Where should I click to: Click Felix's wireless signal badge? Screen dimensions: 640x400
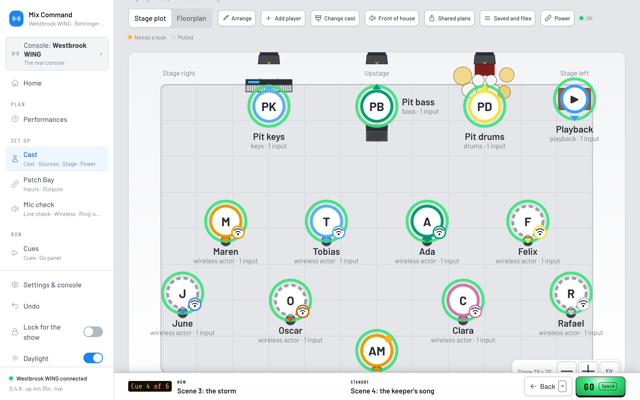tap(540, 232)
